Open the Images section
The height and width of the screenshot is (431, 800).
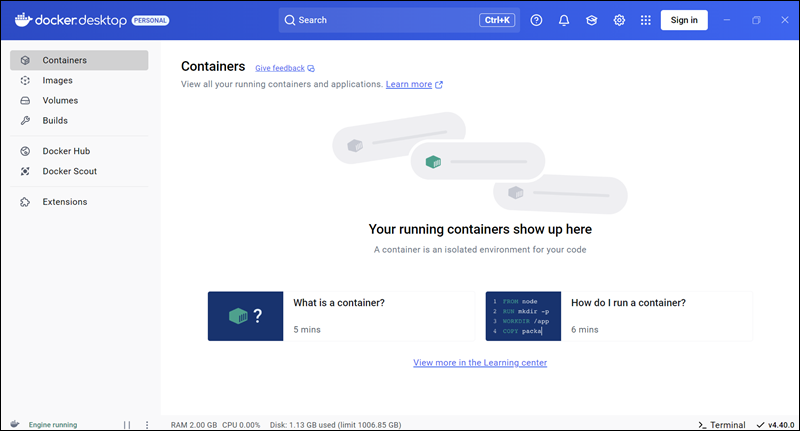pos(79,80)
